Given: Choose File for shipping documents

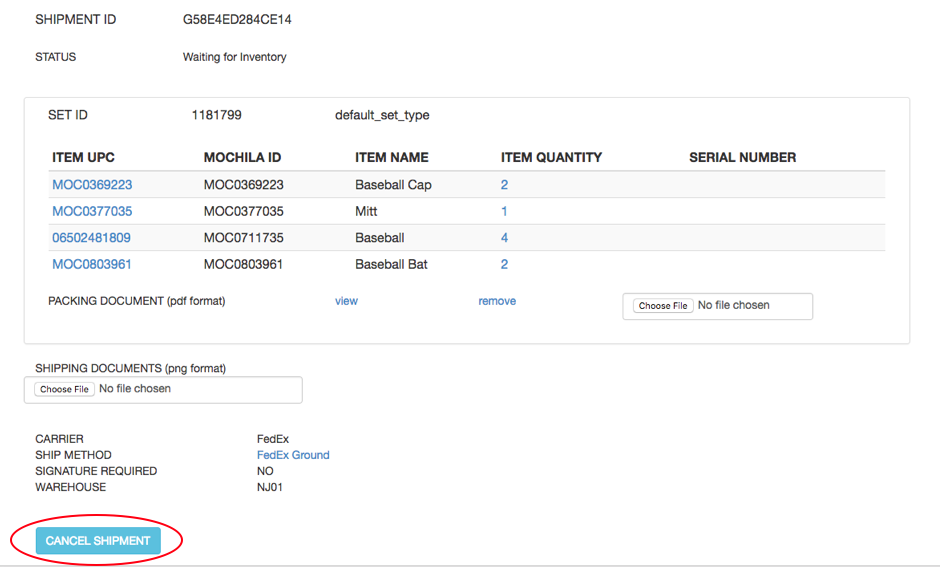Looking at the screenshot, I should point(65,389).
